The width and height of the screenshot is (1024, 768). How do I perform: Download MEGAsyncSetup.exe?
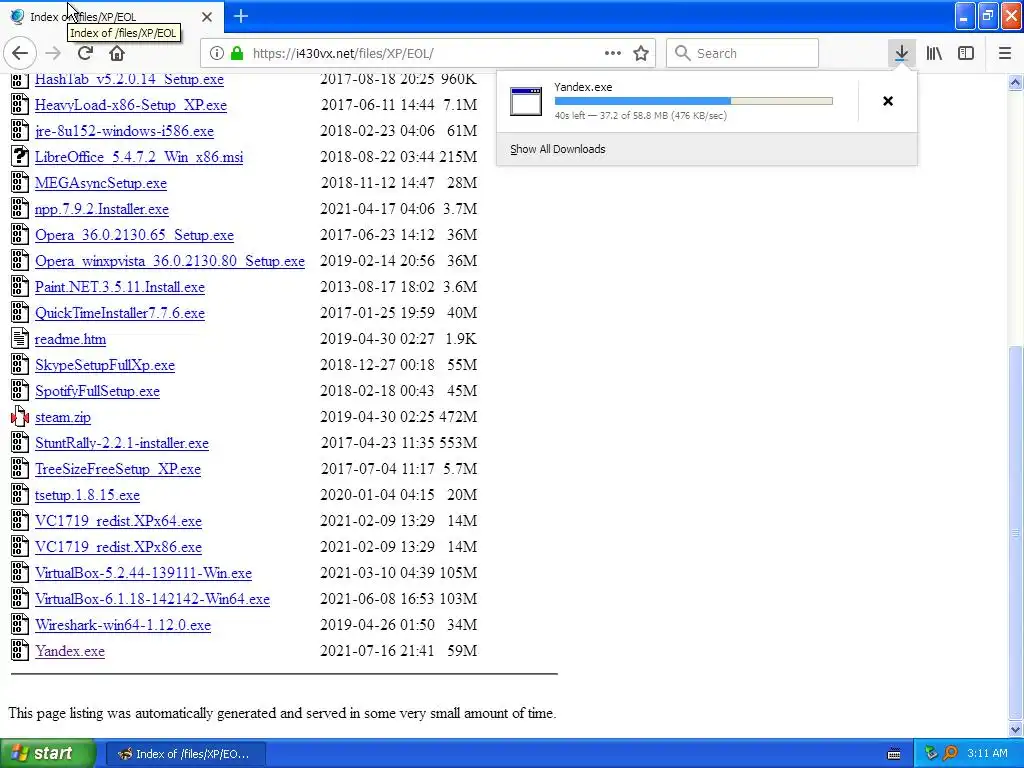(x=101, y=184)
